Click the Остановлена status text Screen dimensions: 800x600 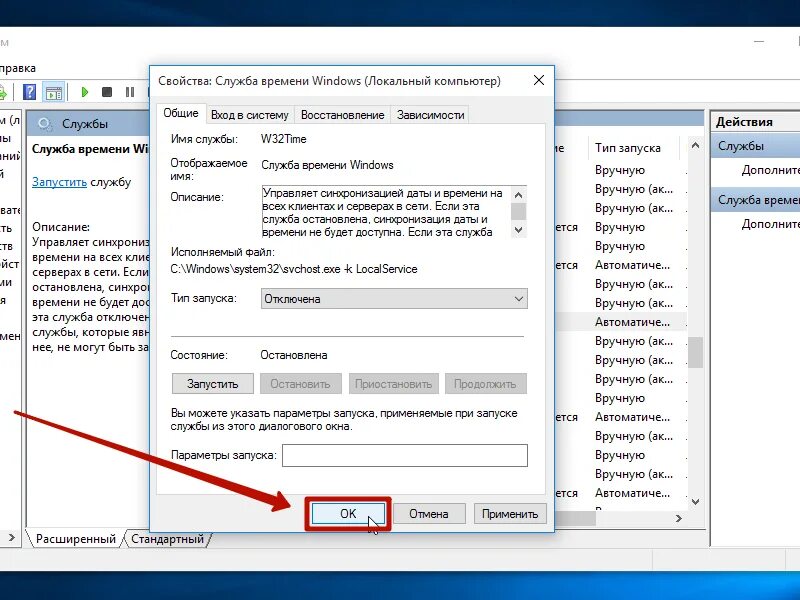(x=294, y=355)
